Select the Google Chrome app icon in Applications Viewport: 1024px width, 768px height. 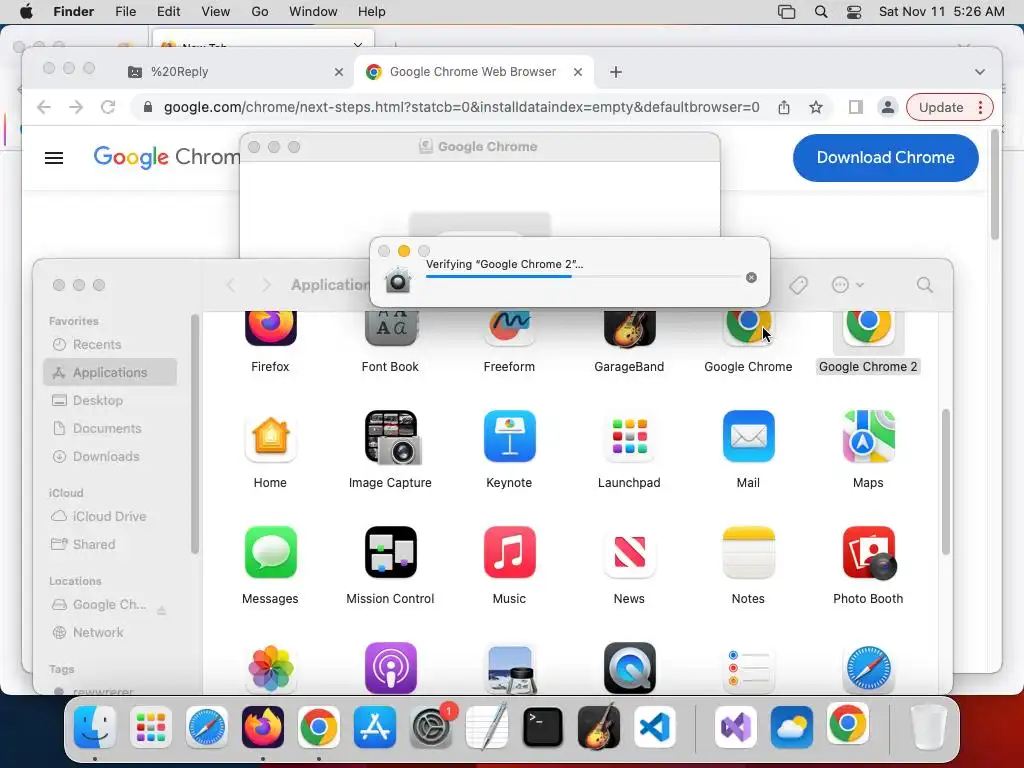tap(748, 328)
